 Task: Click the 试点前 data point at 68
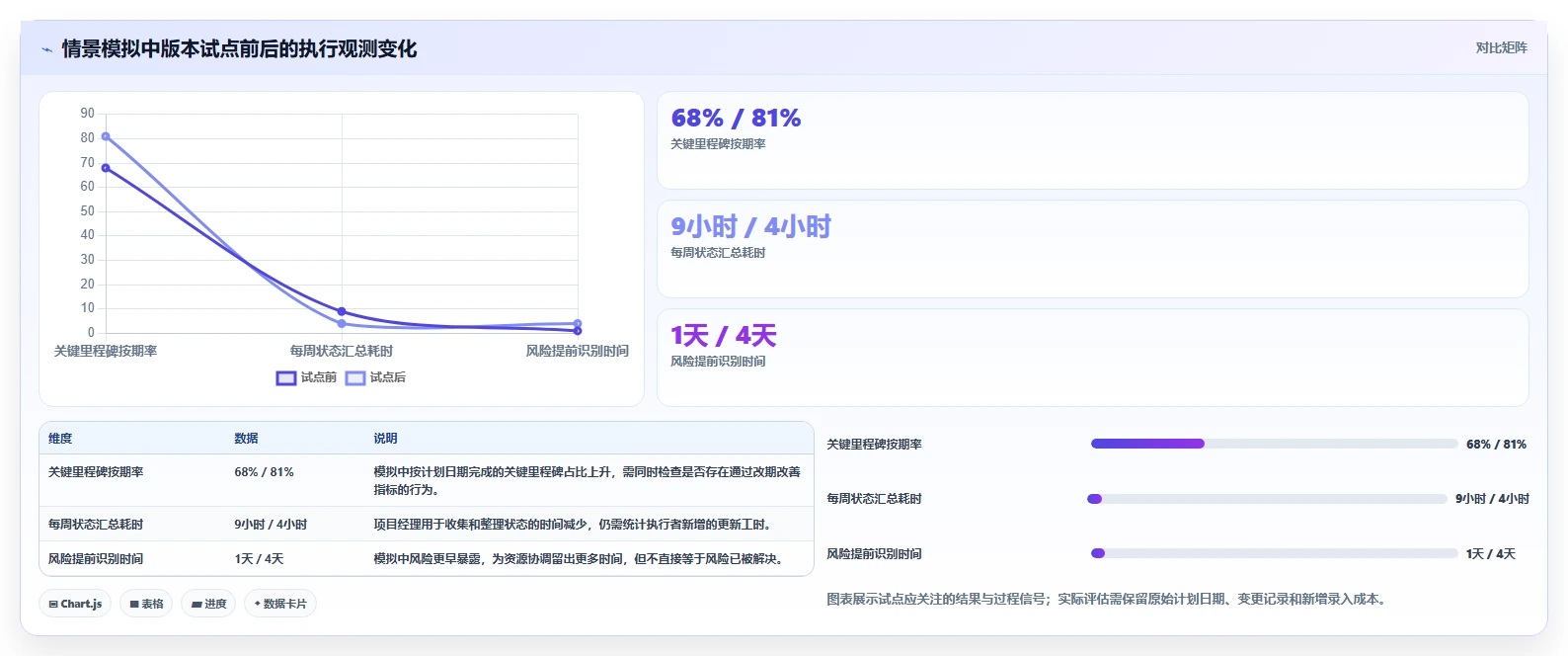(106, 168)
